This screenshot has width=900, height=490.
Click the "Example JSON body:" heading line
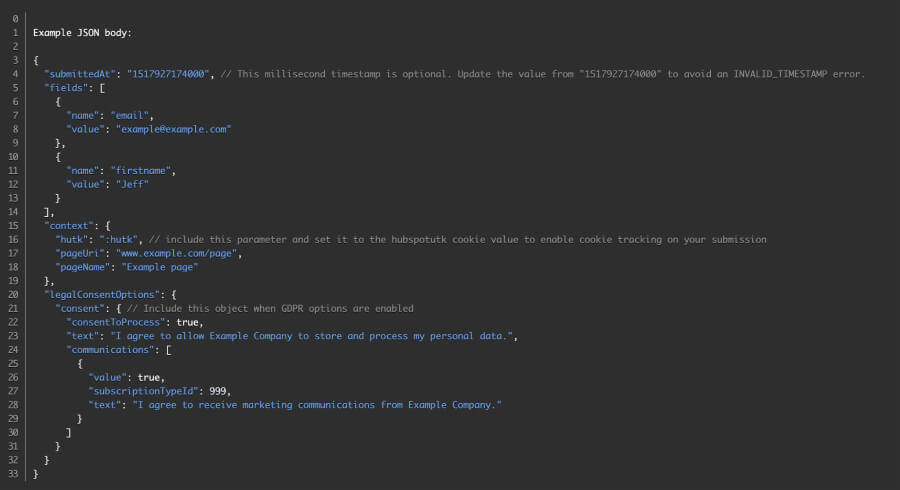82,33
